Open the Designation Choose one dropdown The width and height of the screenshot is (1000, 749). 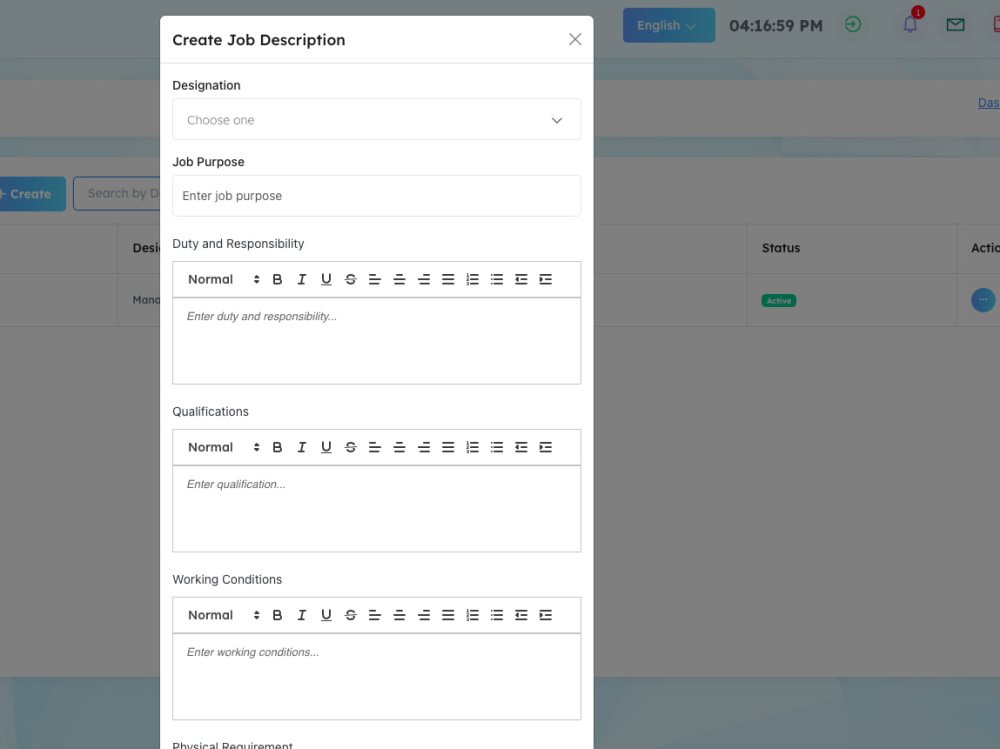[x=376, y=119]
